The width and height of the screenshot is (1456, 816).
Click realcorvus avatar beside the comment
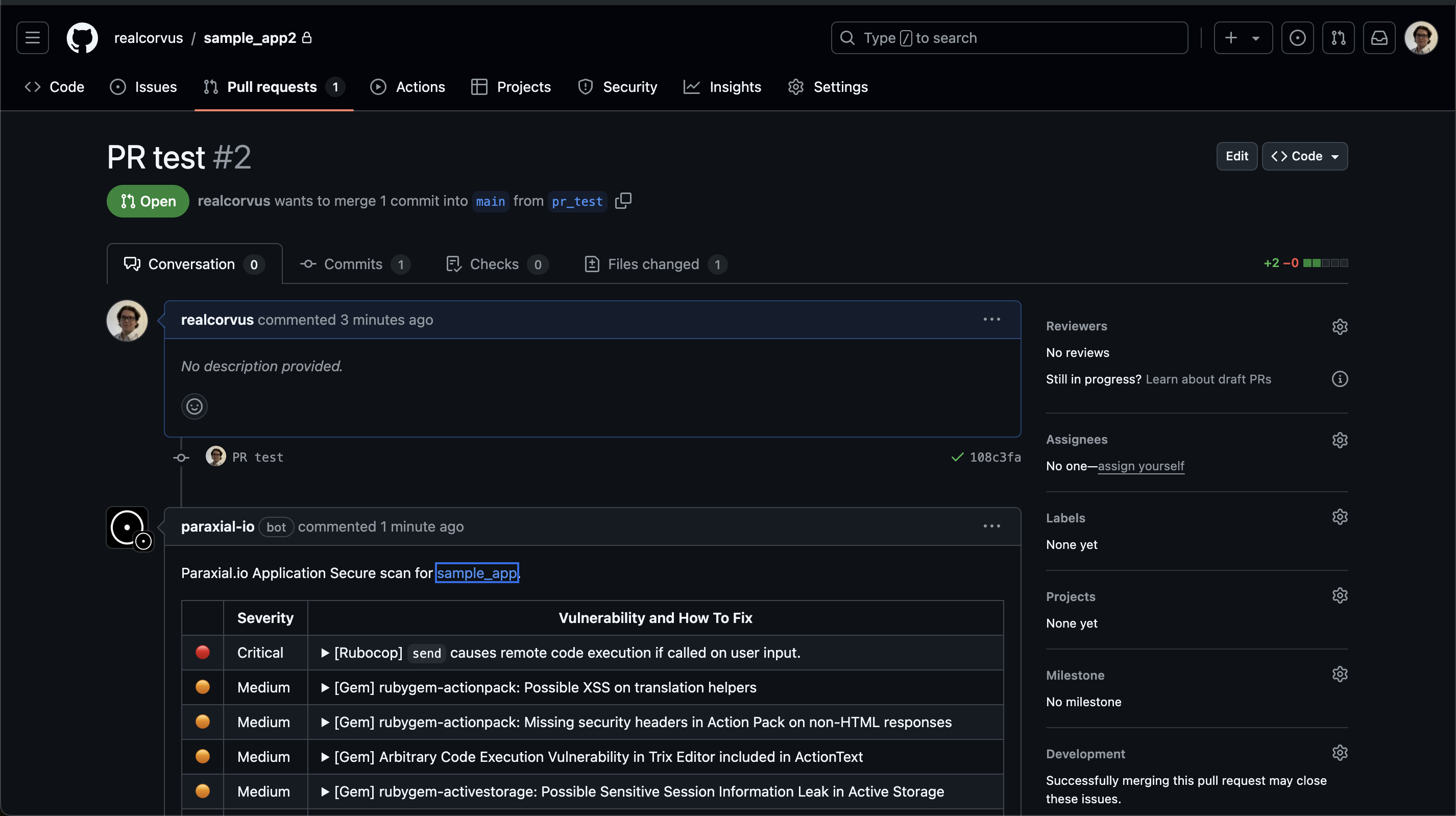click(x=127, y=321)
